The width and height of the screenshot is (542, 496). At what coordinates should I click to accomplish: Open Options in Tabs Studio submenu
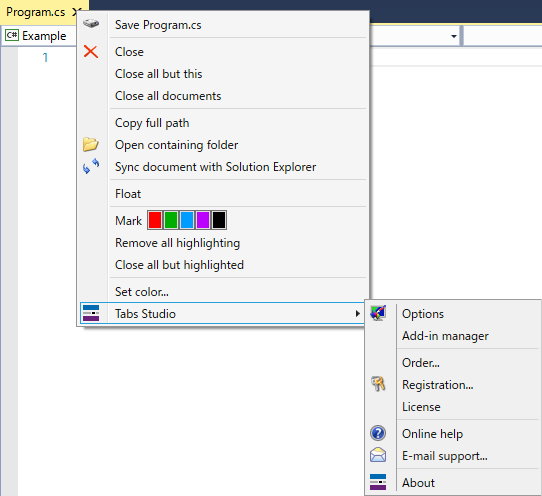coord(453,313)
